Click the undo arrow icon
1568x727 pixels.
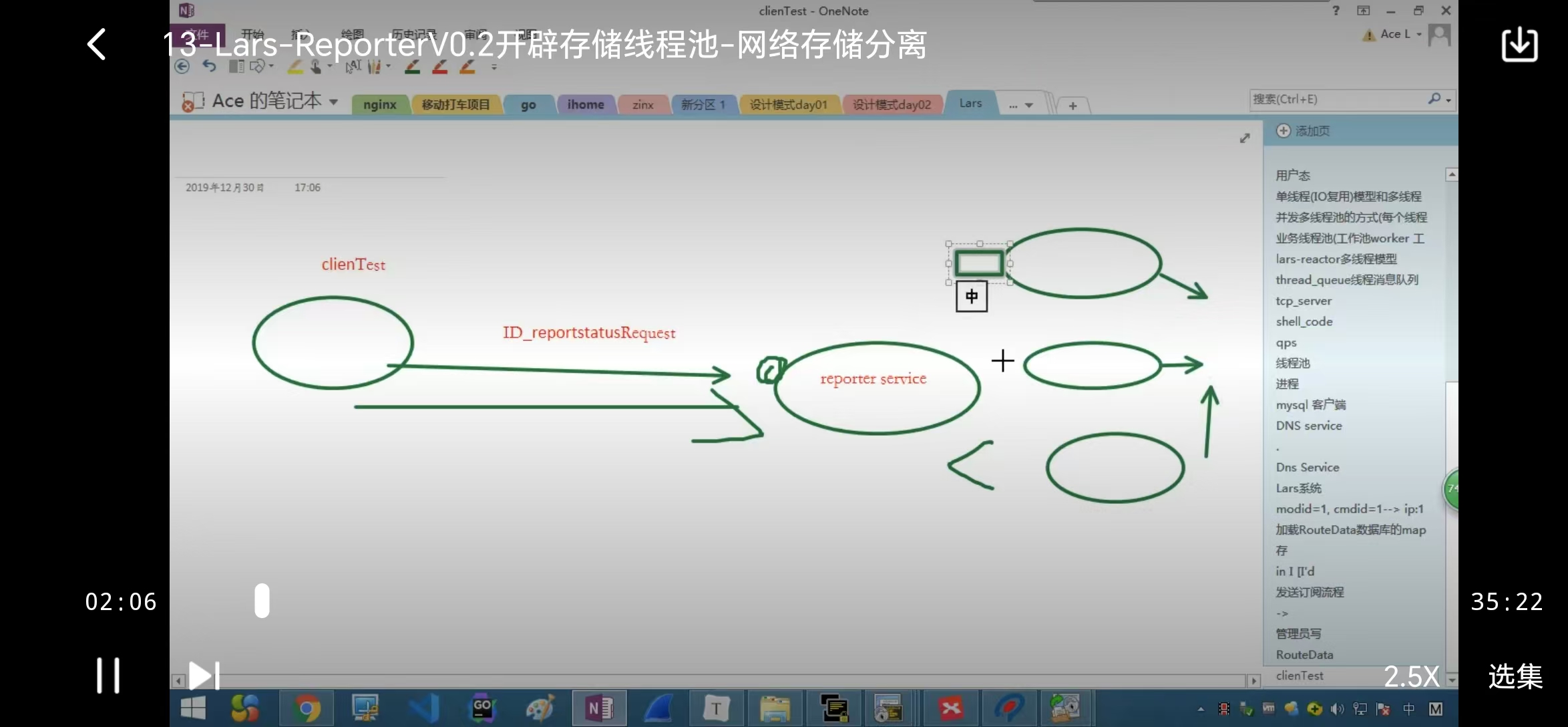[210, 66]
